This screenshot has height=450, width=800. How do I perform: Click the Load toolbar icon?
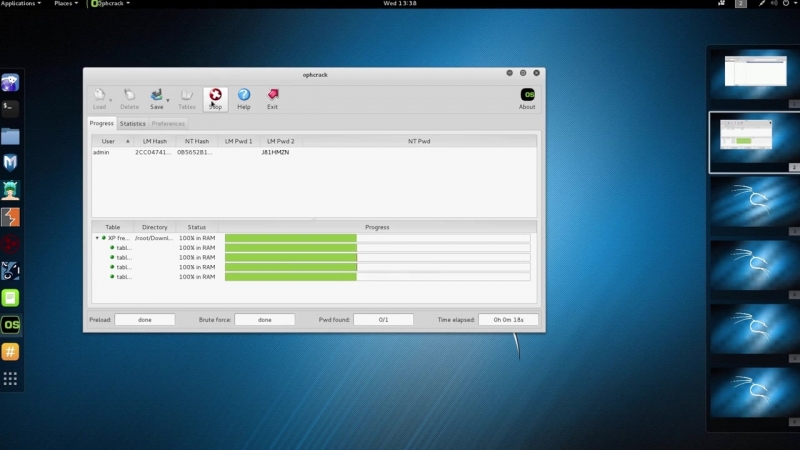point(99,99)
